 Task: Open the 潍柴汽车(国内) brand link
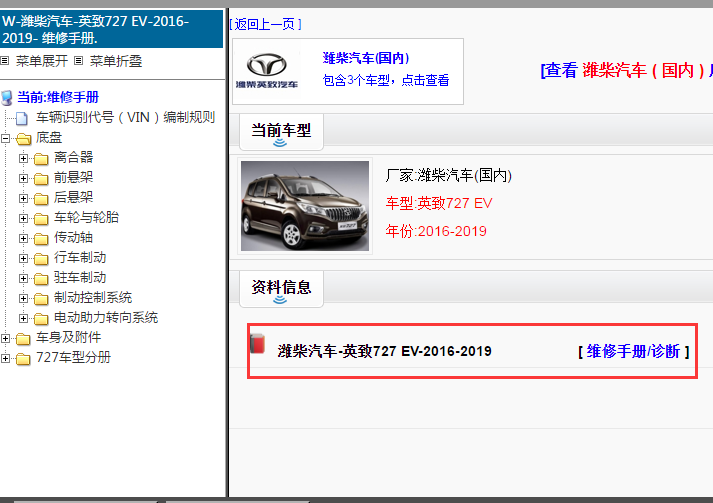click(366, 58)
